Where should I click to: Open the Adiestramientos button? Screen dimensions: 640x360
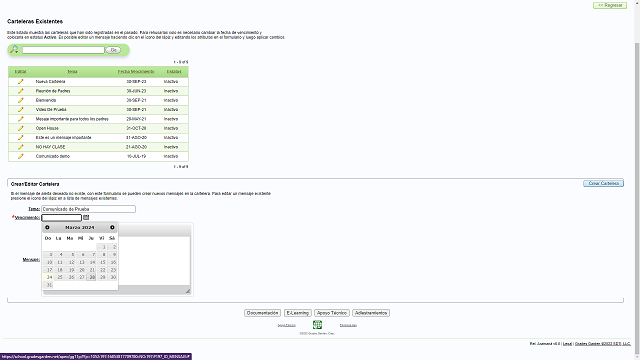pyautogui.click(x=371, y=313)
